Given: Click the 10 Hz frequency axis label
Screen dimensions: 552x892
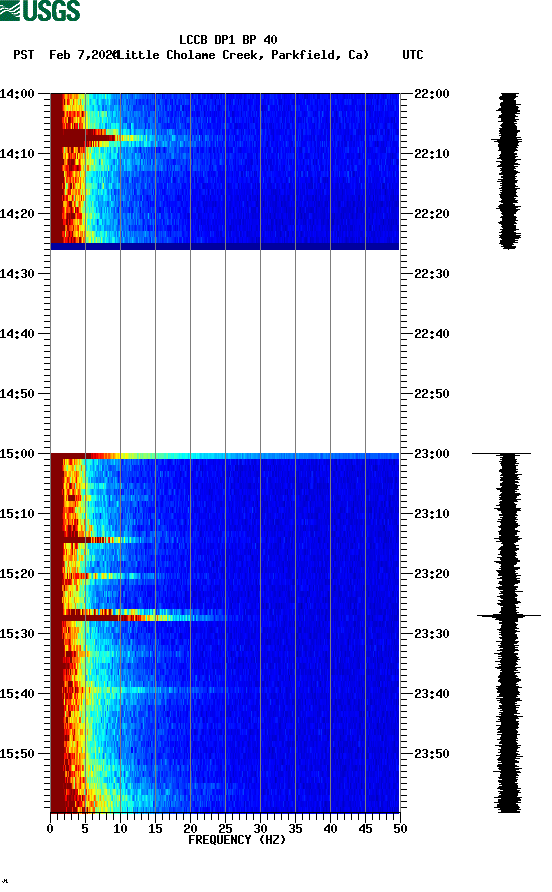Looking at the screenshot, I should click(120, 829).
